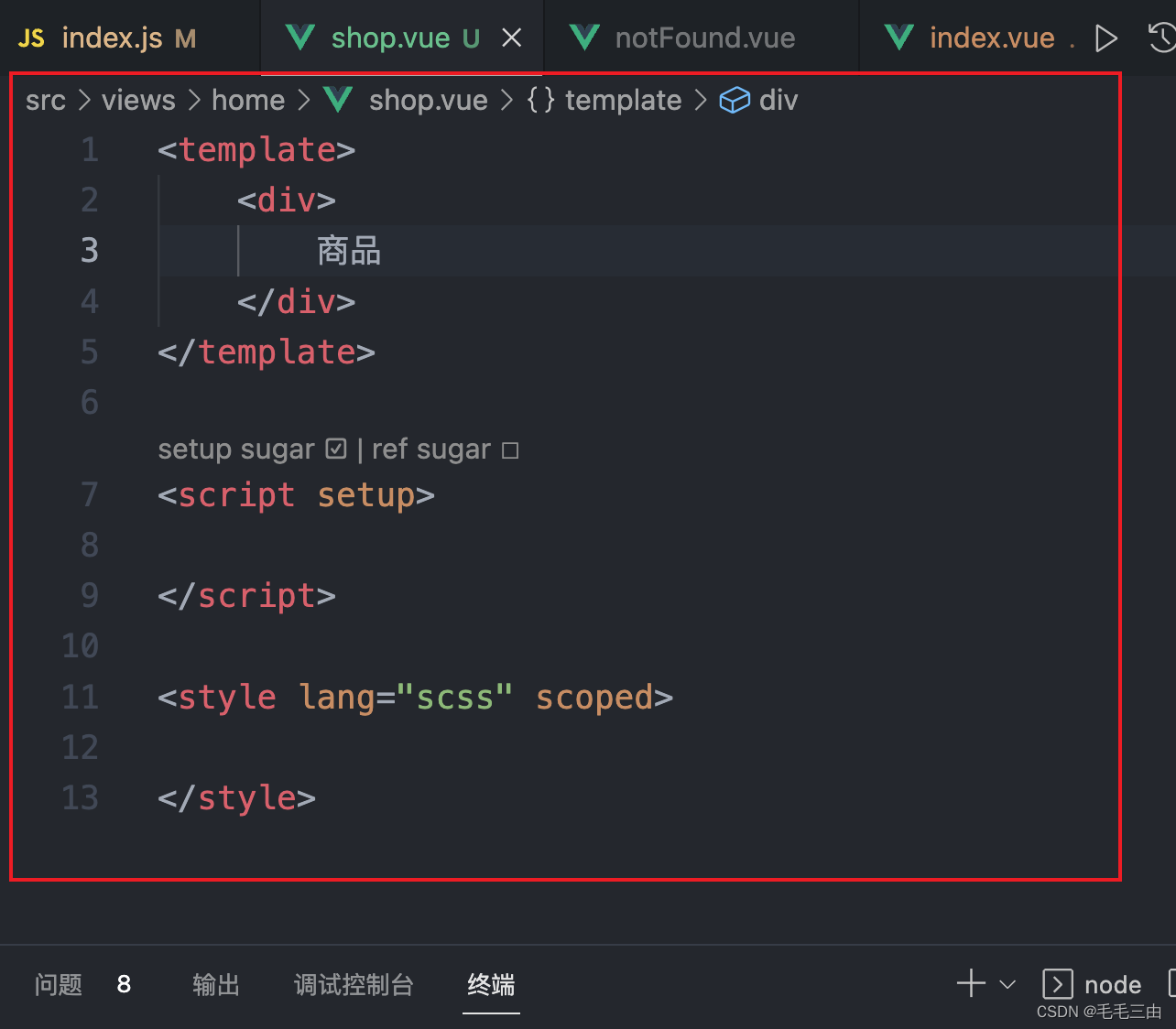Image resolution: width=1176 pixels, height=1029 pixels.
Task: Expand the new terminal dropdown chevron
Action: point(1007,985)
